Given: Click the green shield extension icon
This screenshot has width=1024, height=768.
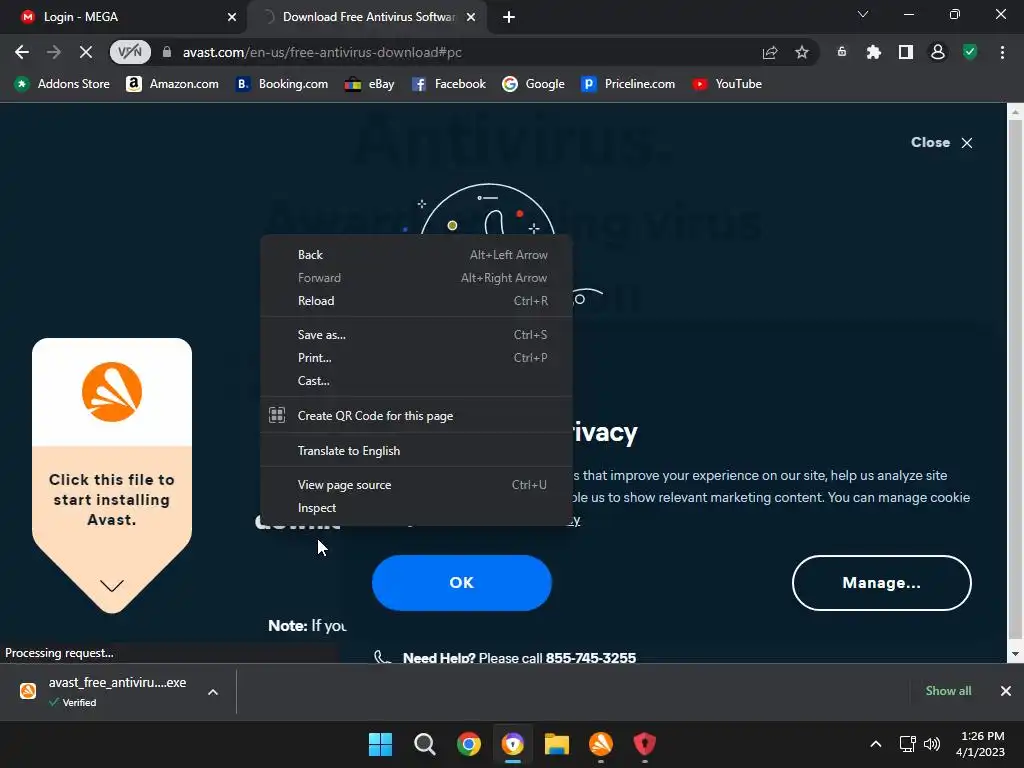Looking at the screenshot, I should coord(970,52).
